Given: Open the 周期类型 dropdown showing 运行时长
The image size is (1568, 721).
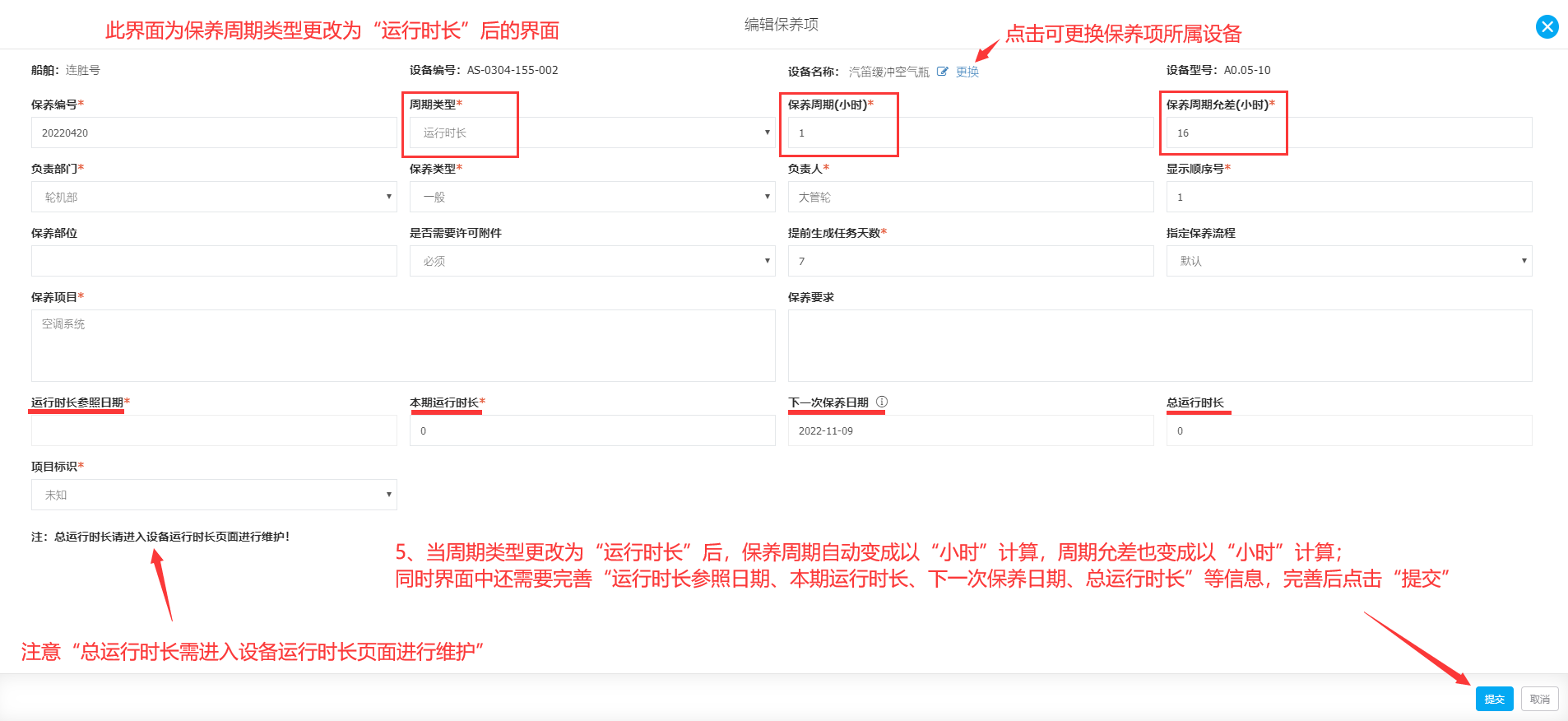Looking at the screenshot, I should point(592,133).
